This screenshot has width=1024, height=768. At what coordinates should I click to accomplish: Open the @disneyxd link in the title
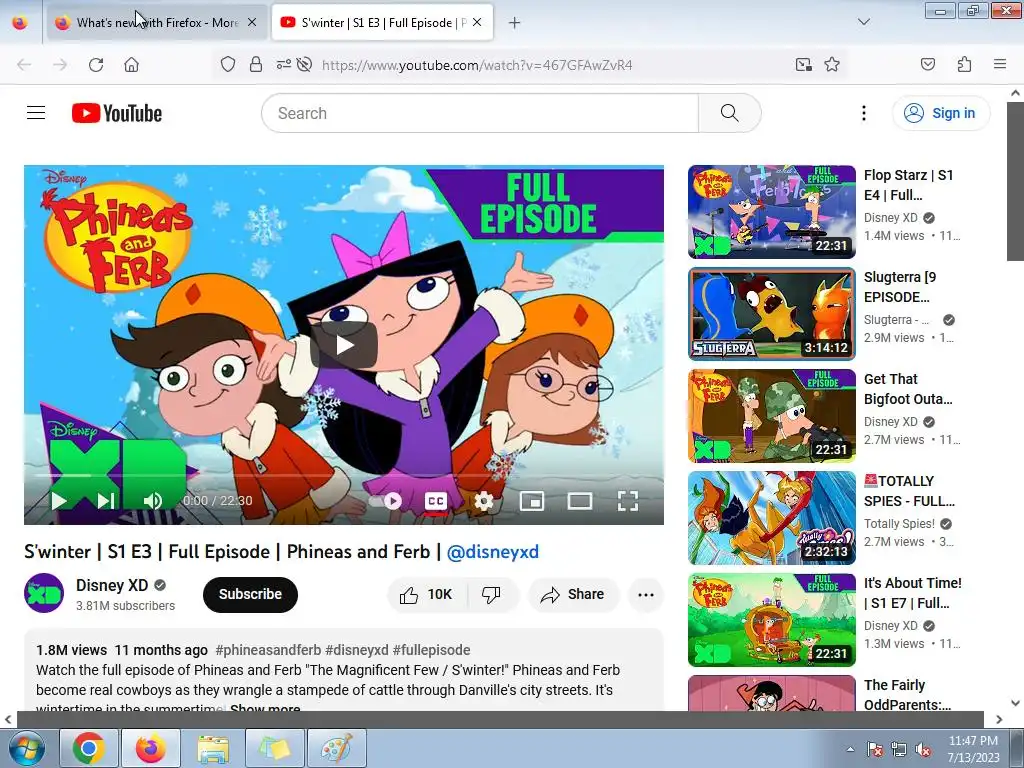[x=492, y=552]
